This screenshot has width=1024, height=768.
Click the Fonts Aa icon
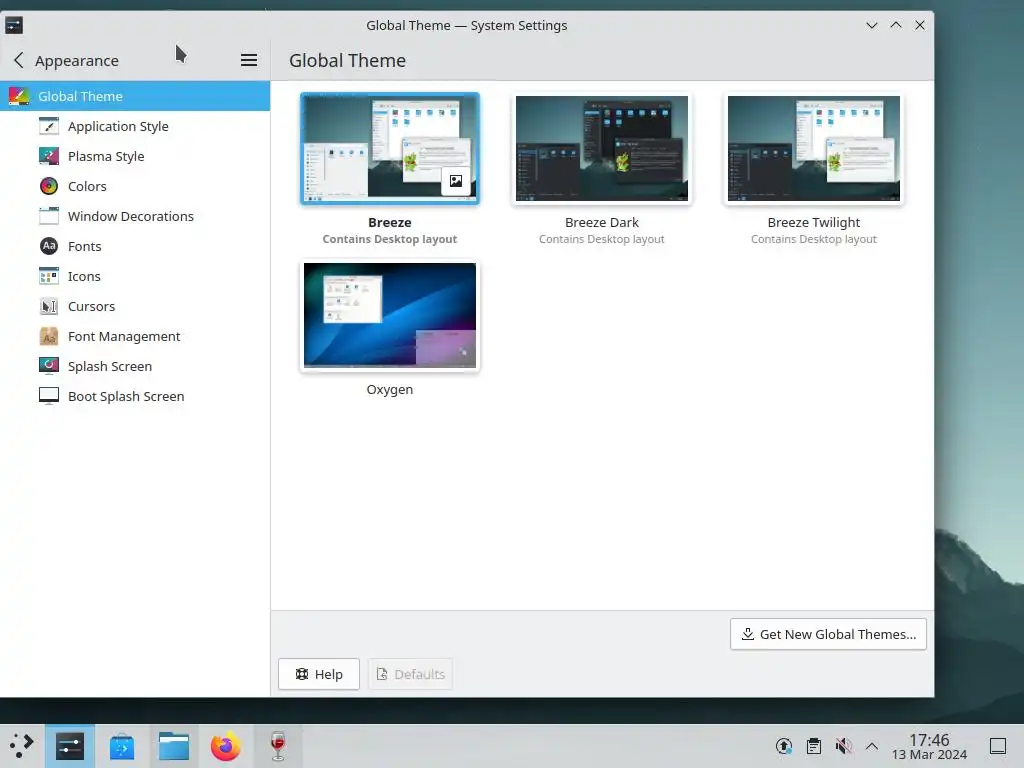[49, 246]
